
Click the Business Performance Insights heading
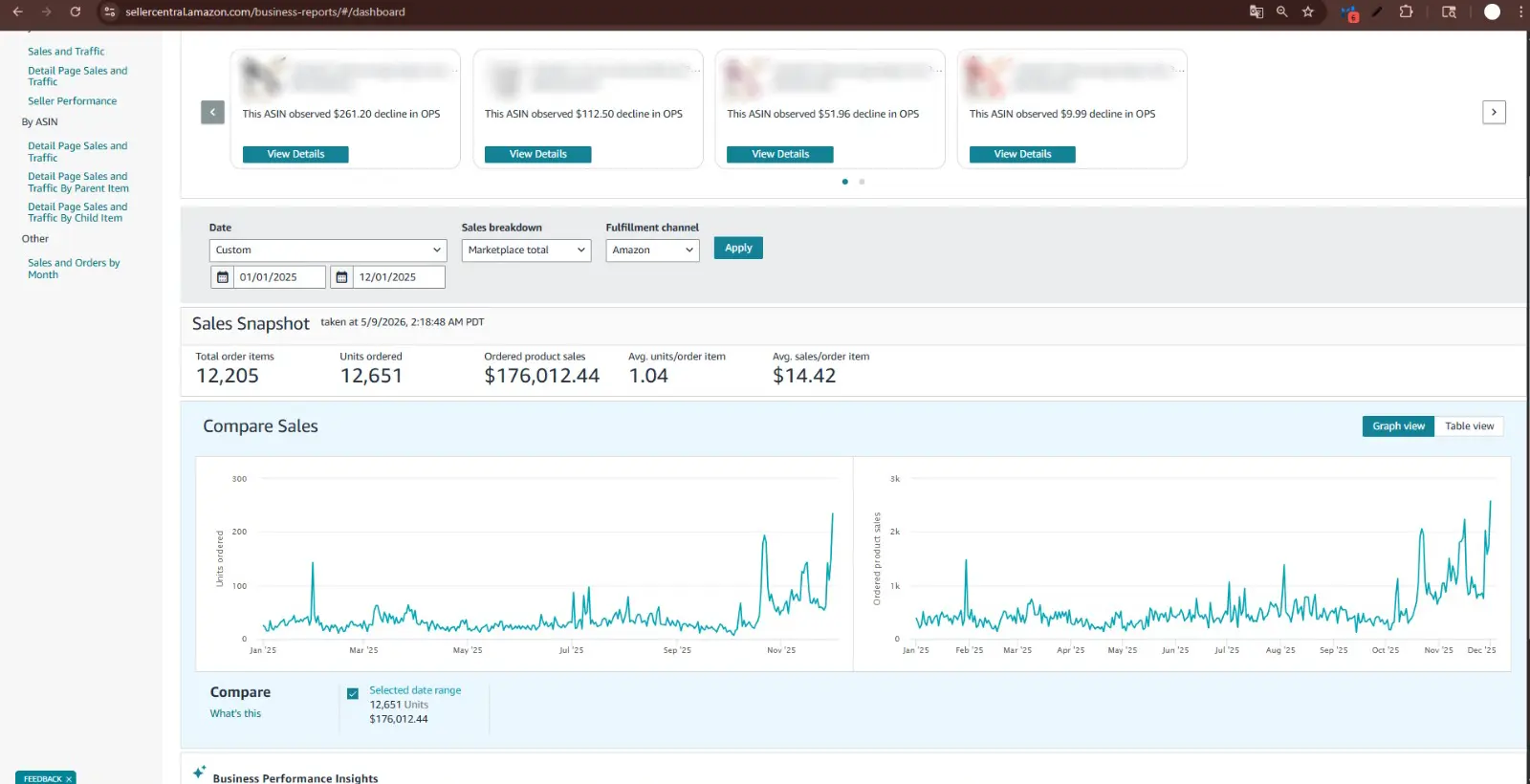click(295, 778)
